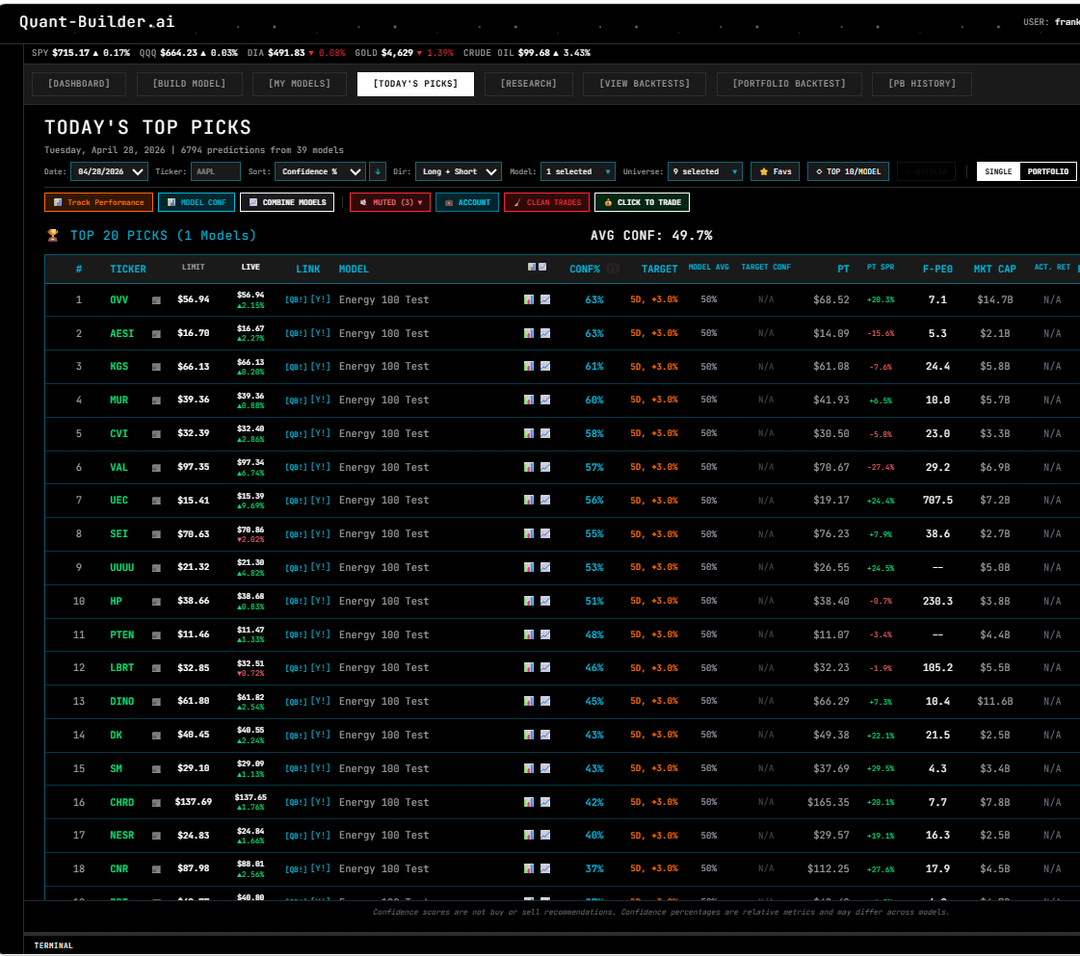Open bar chart icon for OVV row
1080x956 pixels.
(529, 299)
